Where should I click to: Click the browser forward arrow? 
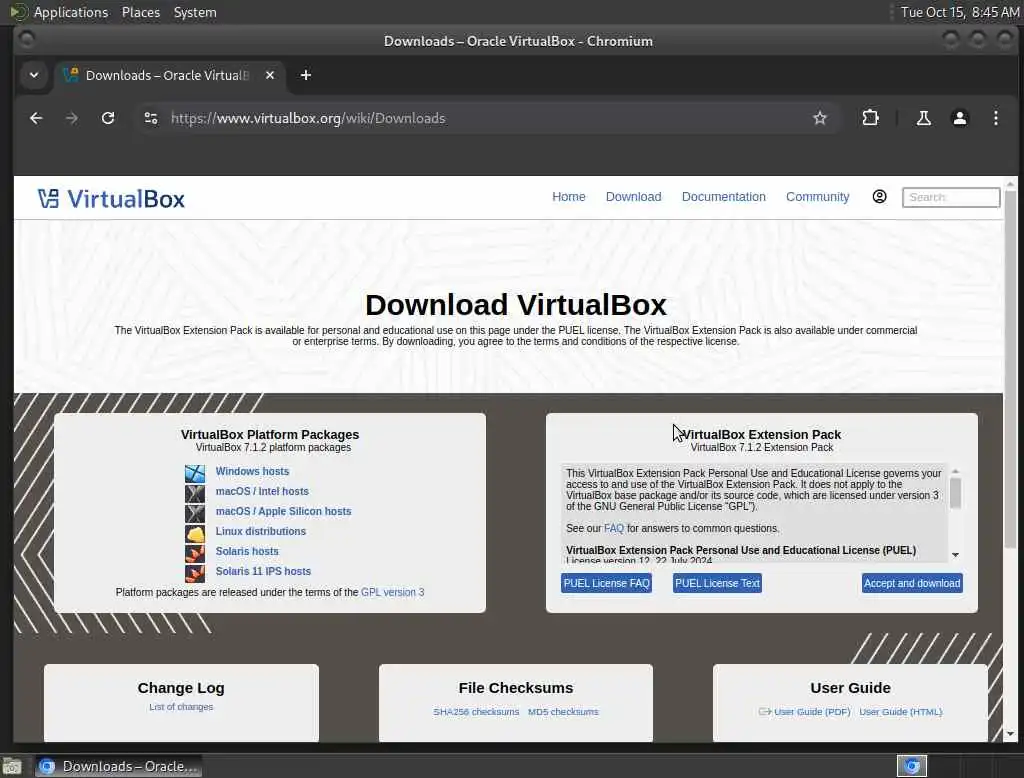coord(72,118)
